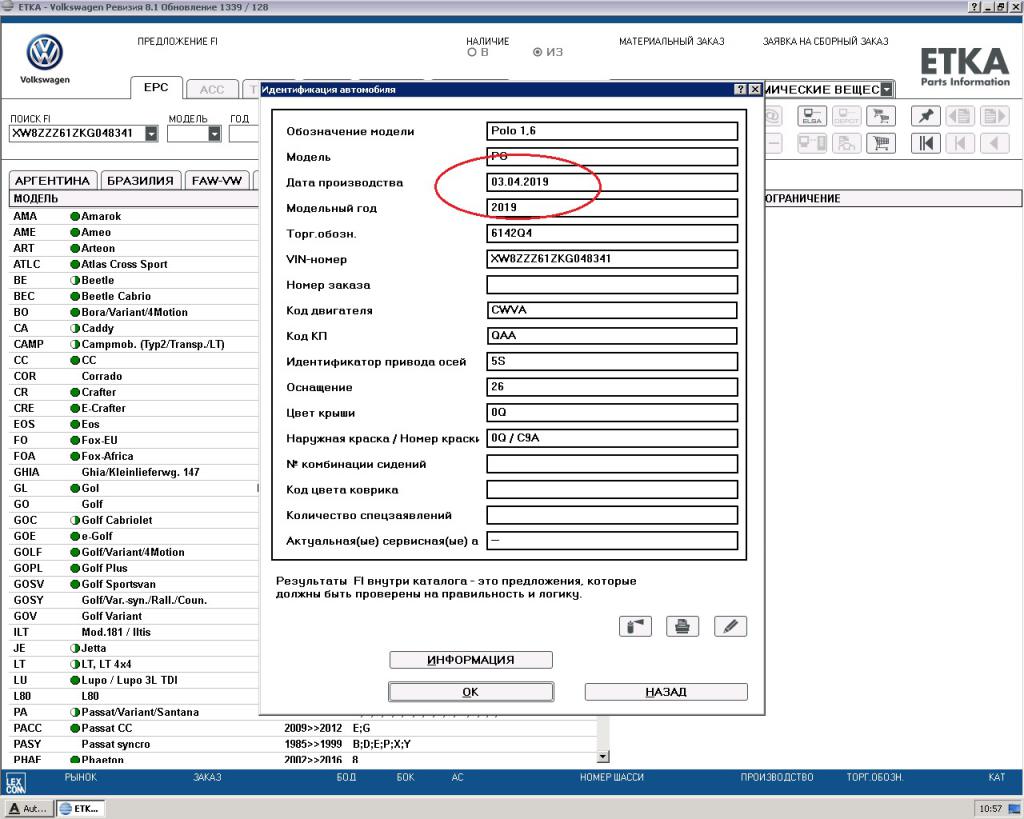Click НОМЕР ШАССИ in status bar

tap(611, 777)
